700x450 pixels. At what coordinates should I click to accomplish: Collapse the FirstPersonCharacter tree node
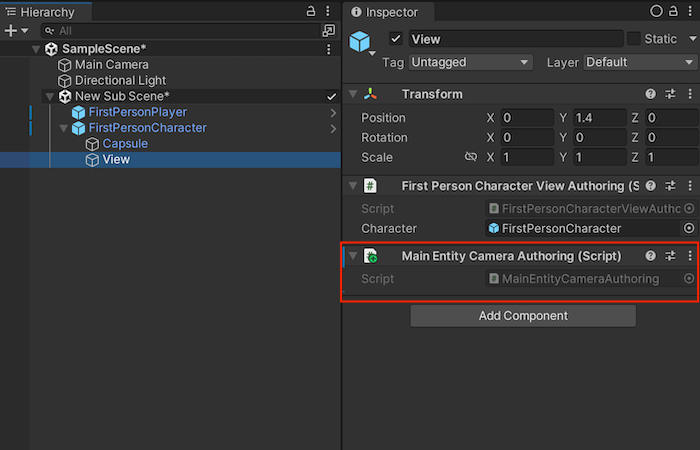click(x=64, y=128)
